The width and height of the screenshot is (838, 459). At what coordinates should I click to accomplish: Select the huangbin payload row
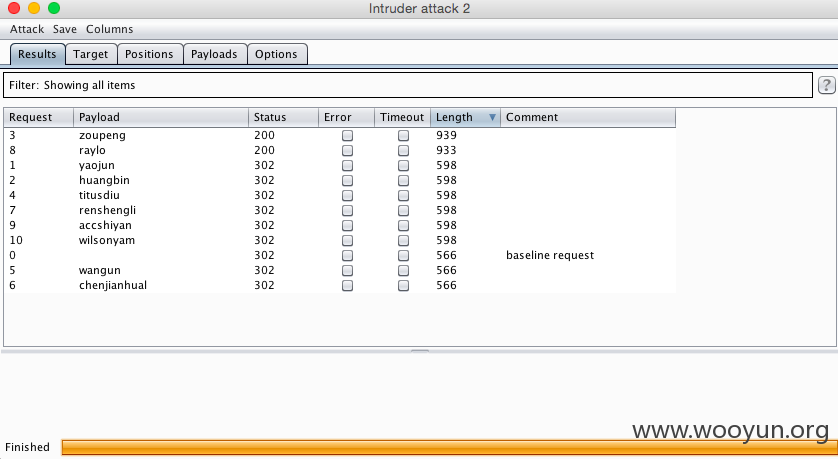[x=340, y=180]
